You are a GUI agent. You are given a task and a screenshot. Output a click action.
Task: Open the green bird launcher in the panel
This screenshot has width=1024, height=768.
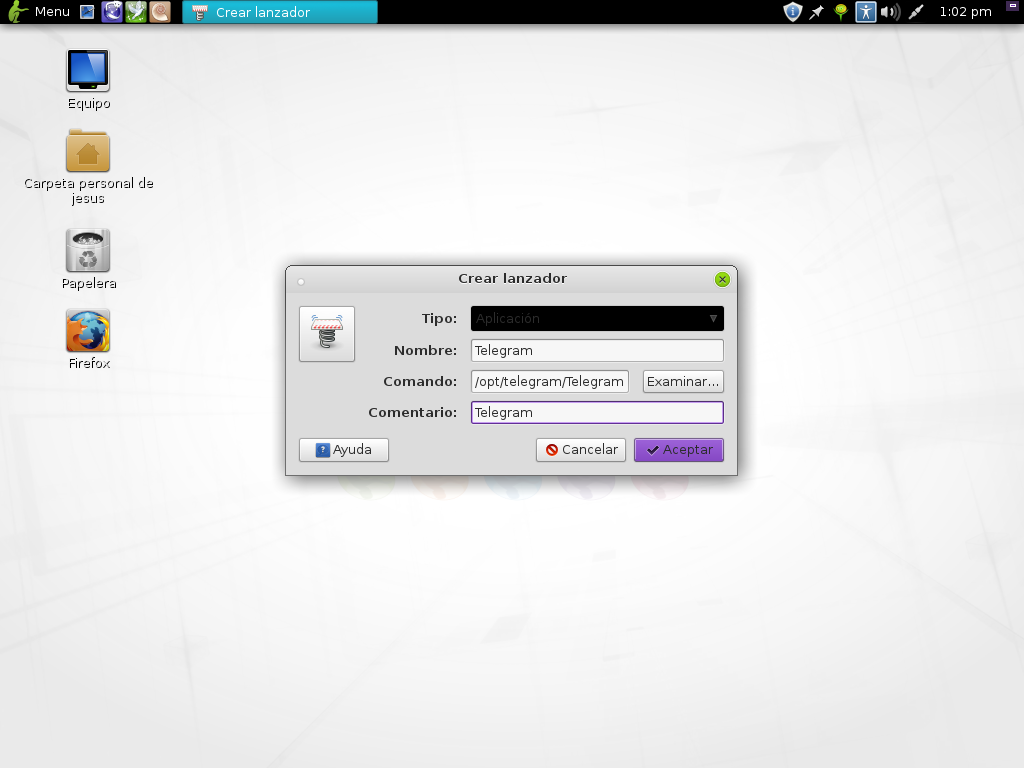pos(134,12)
